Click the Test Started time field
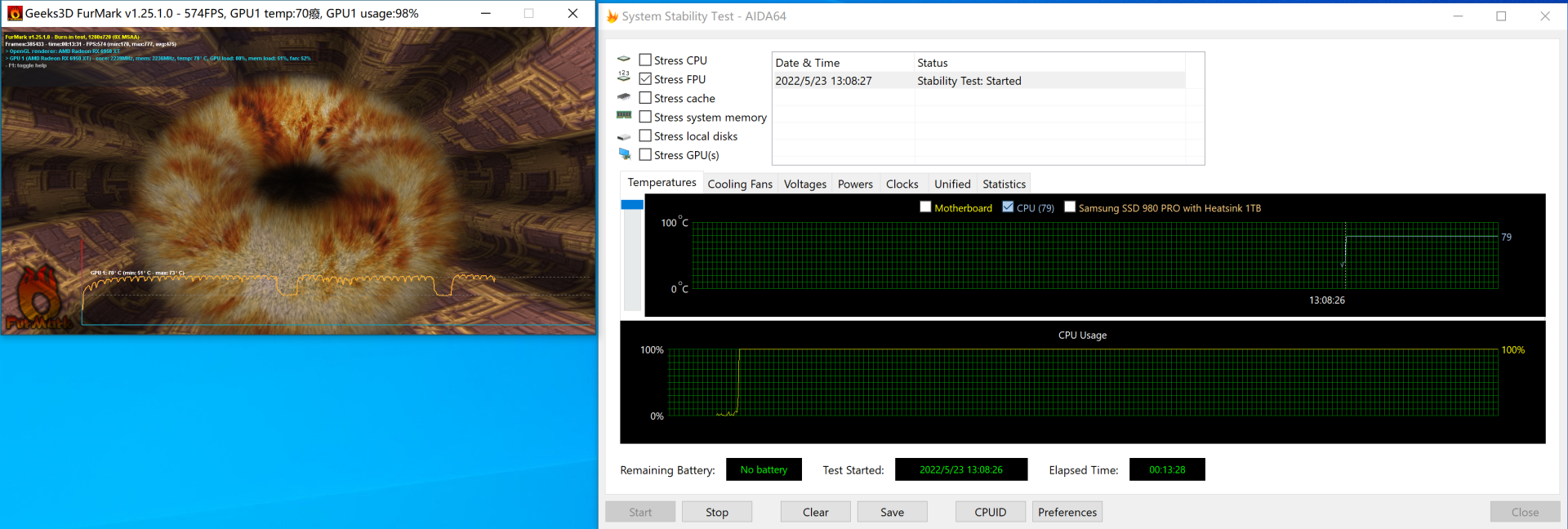Image resolution: width=1568 pixels, height=529 pixels. (961, 469)
